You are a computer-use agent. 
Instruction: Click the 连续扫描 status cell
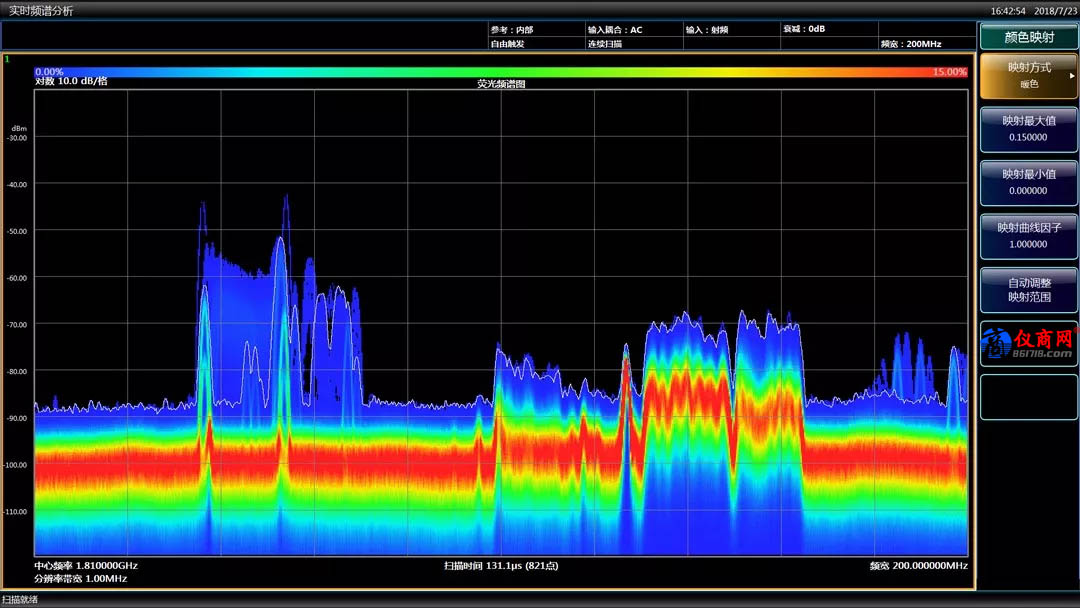pyautogui.click(x=604, y=43)
